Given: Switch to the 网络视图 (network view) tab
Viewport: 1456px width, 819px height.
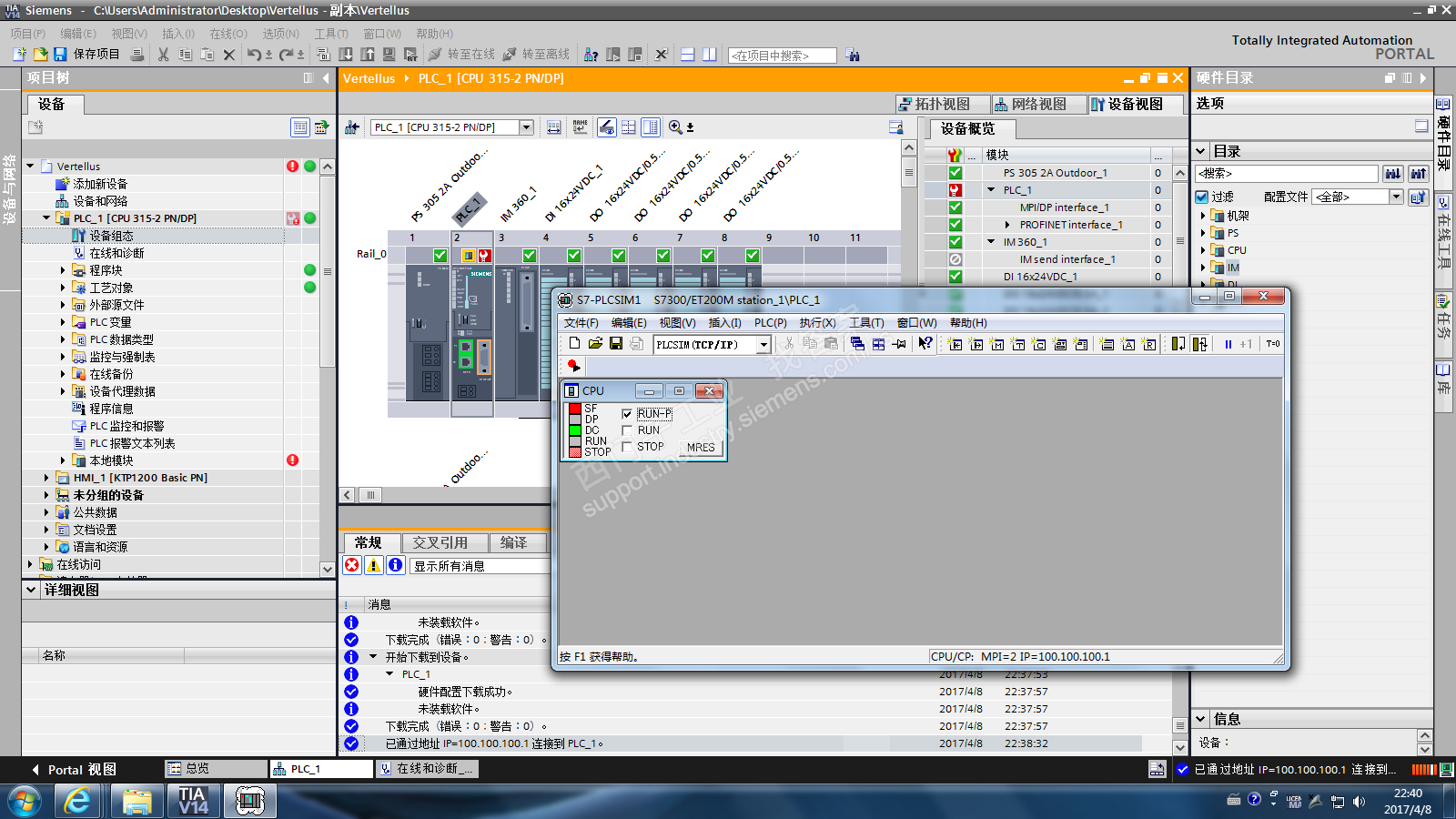Looking at the screenshot, I should pyautogui.click(x=1038, y=105).
